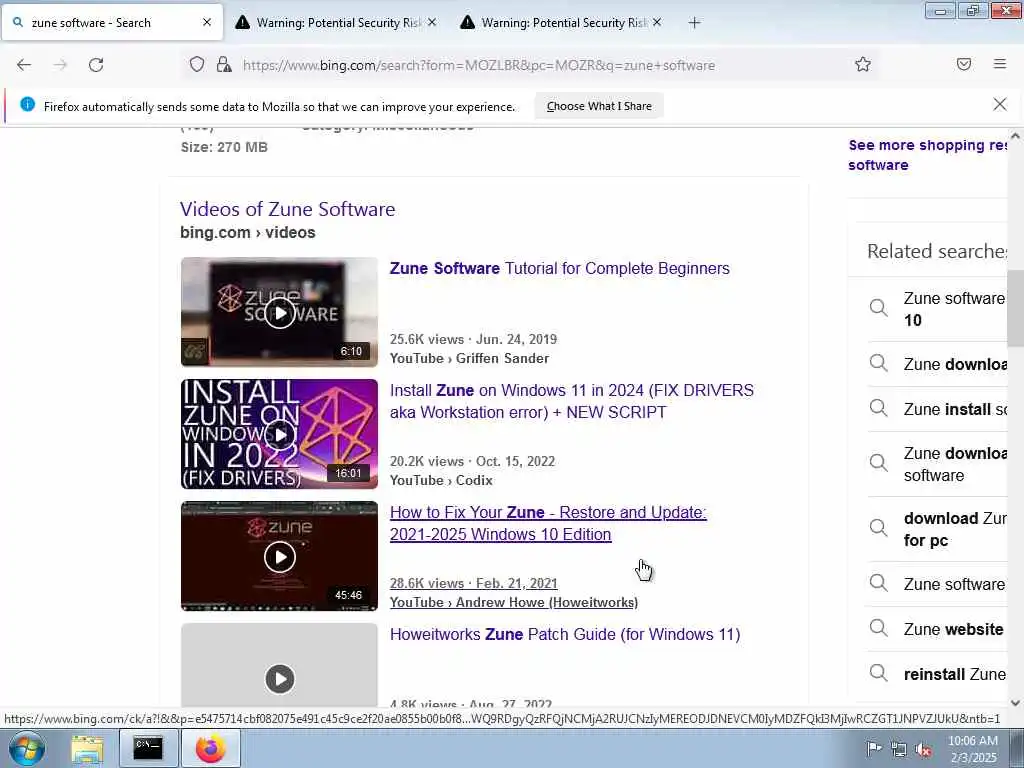Click YouTube › Andrew Howe (Howeitworks) source text
Viewport: 1024px width, 768px height.
(x=514, y=602)
